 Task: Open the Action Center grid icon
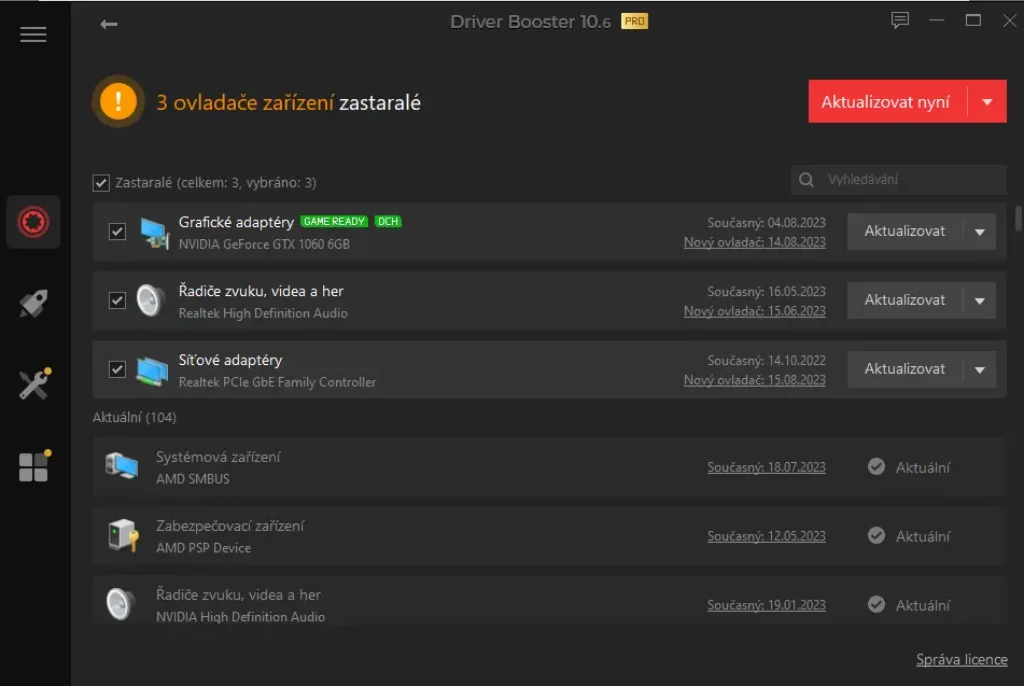pyautogui.click(x=34, y=466)
